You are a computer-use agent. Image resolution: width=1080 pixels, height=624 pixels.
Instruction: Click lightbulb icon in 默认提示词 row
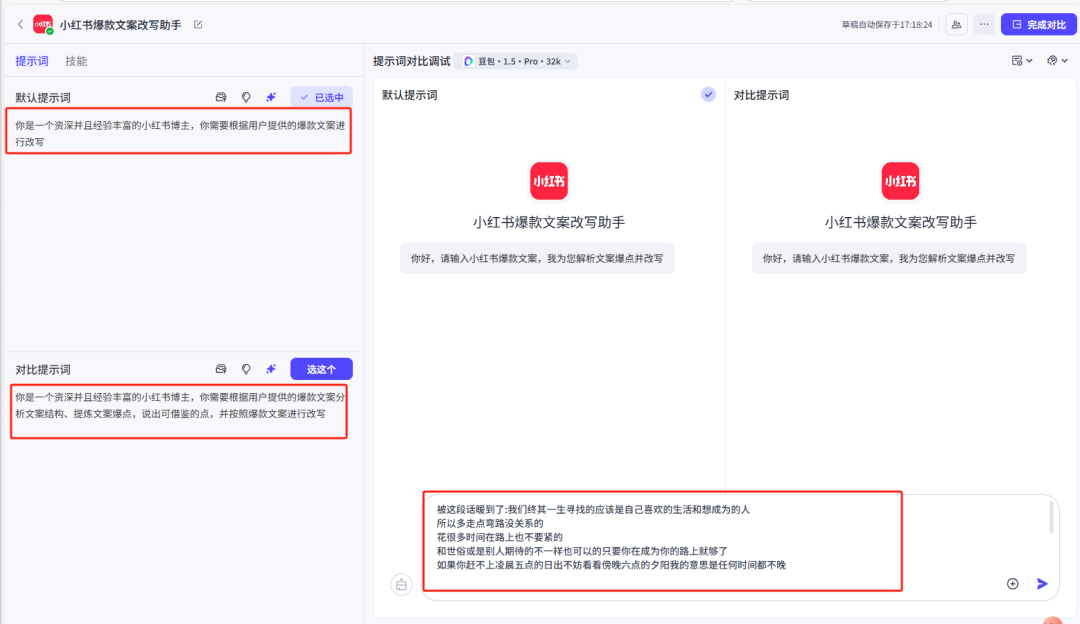click(246, 97)
